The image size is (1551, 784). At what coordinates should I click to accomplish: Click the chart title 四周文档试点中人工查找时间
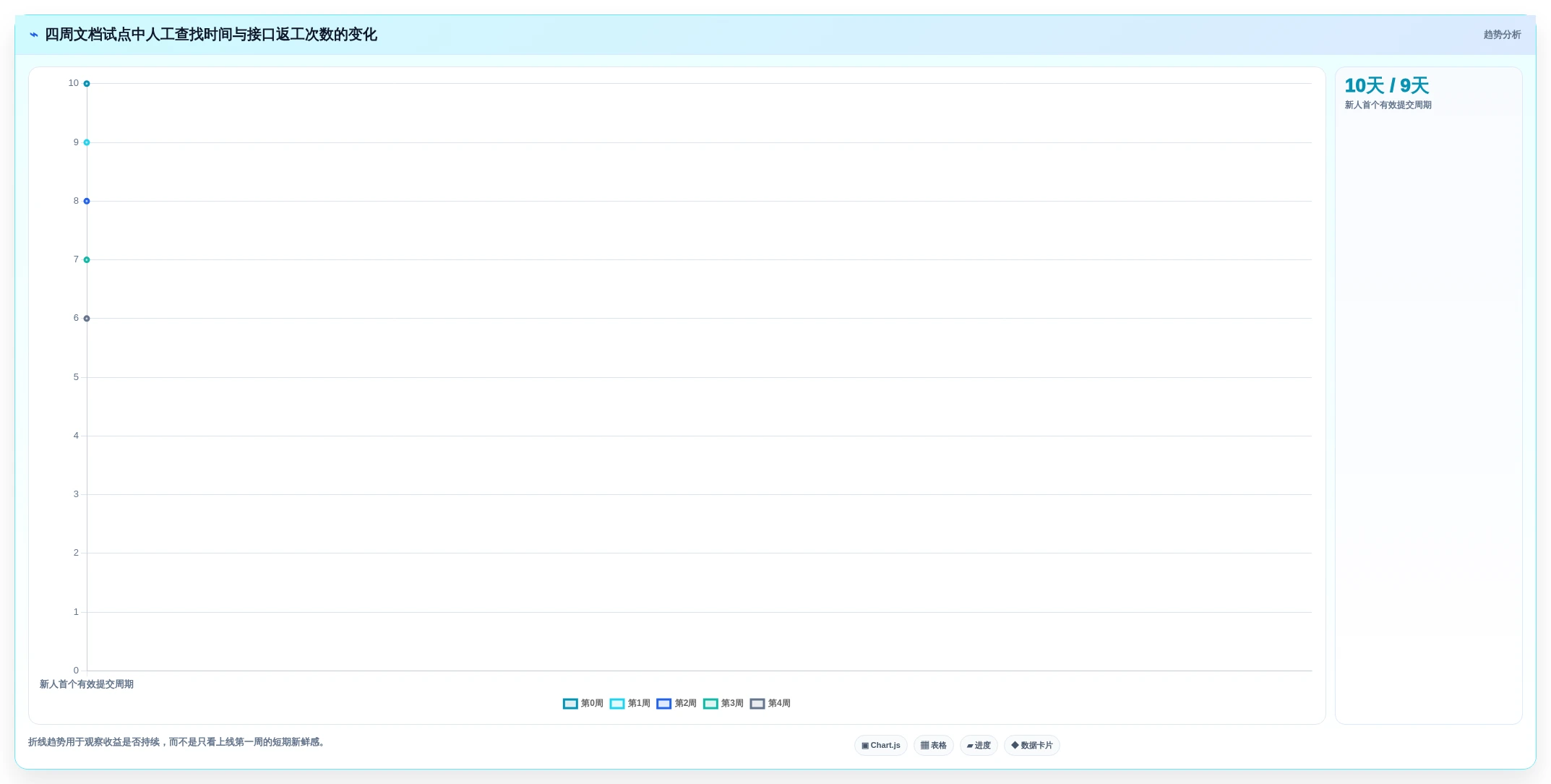211,35
